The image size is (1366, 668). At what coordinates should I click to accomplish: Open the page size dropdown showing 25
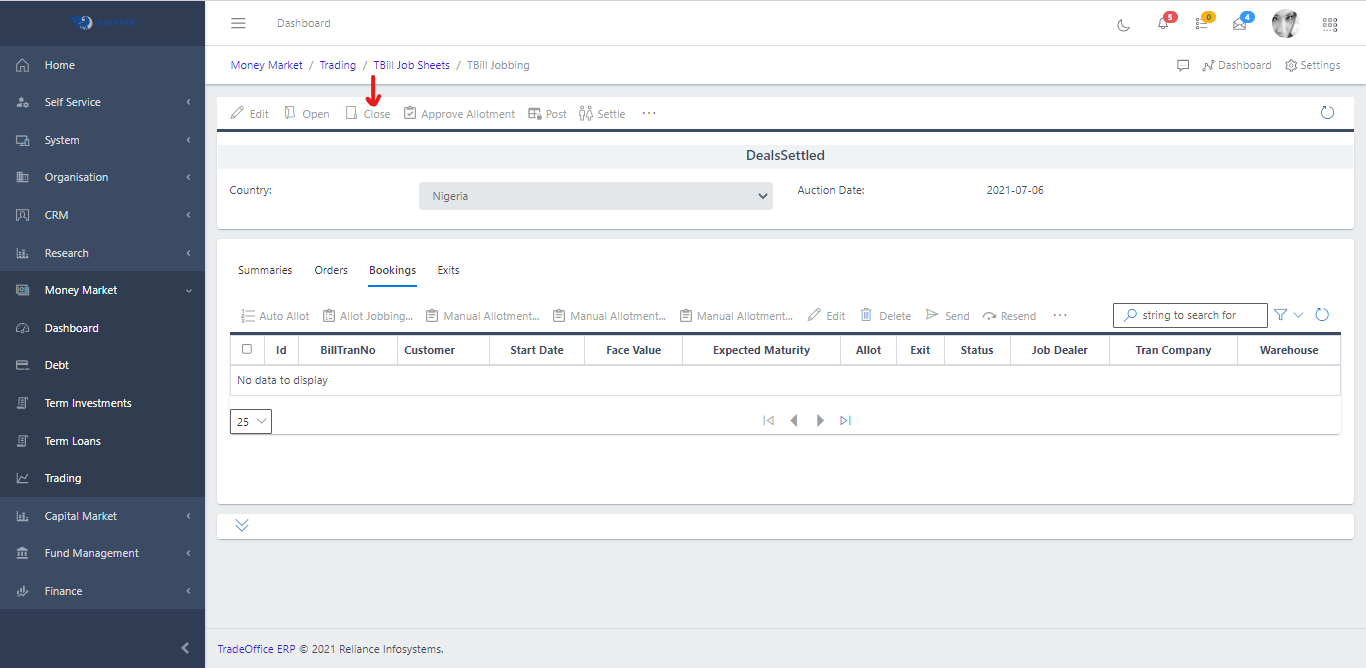(251, 422)
